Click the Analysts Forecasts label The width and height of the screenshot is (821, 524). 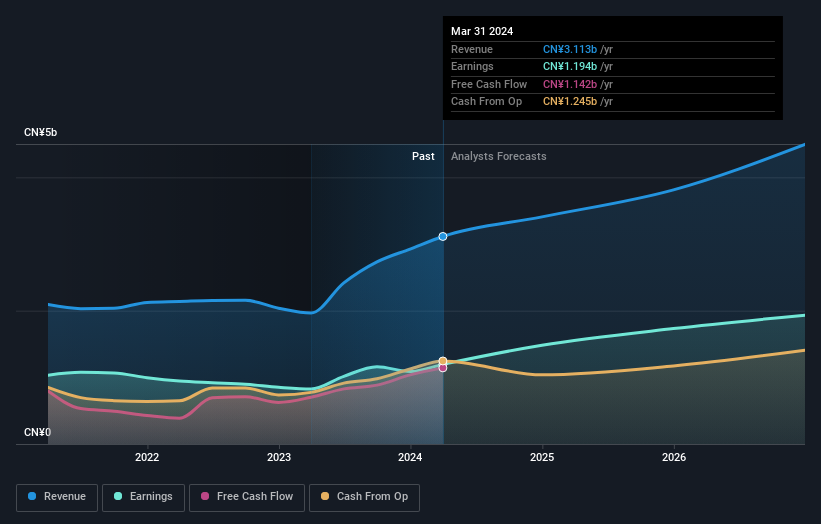point(498,156)
